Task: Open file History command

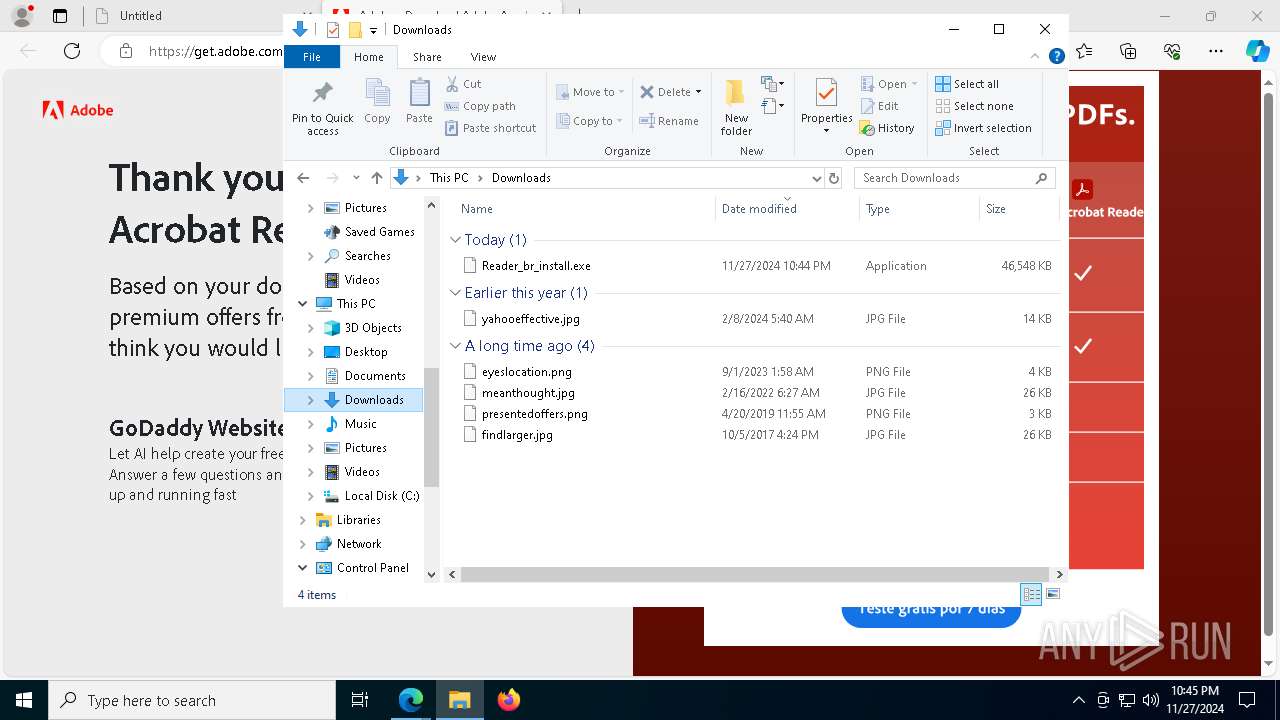Action: [887, 128]
